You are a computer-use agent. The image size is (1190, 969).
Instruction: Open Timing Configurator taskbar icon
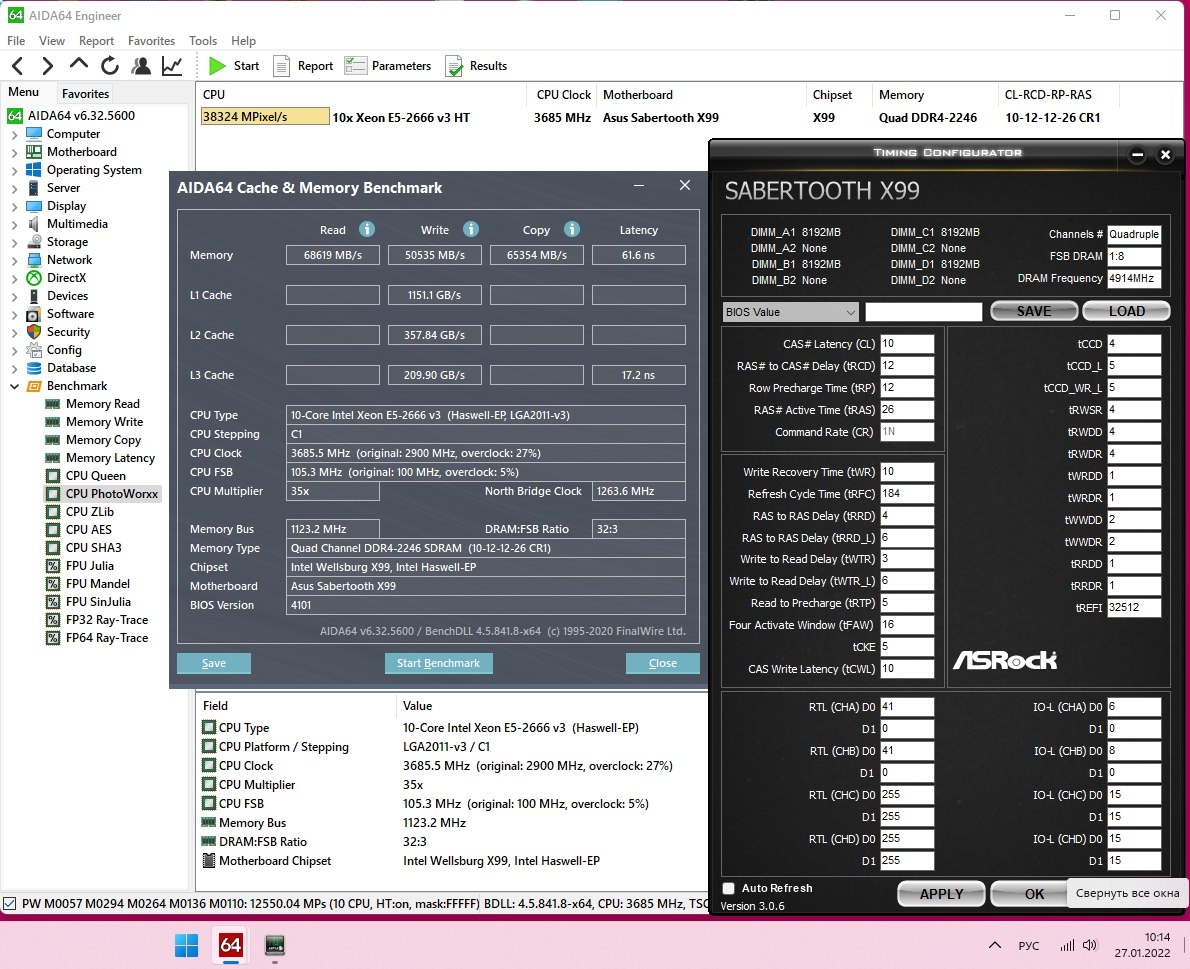275,945
